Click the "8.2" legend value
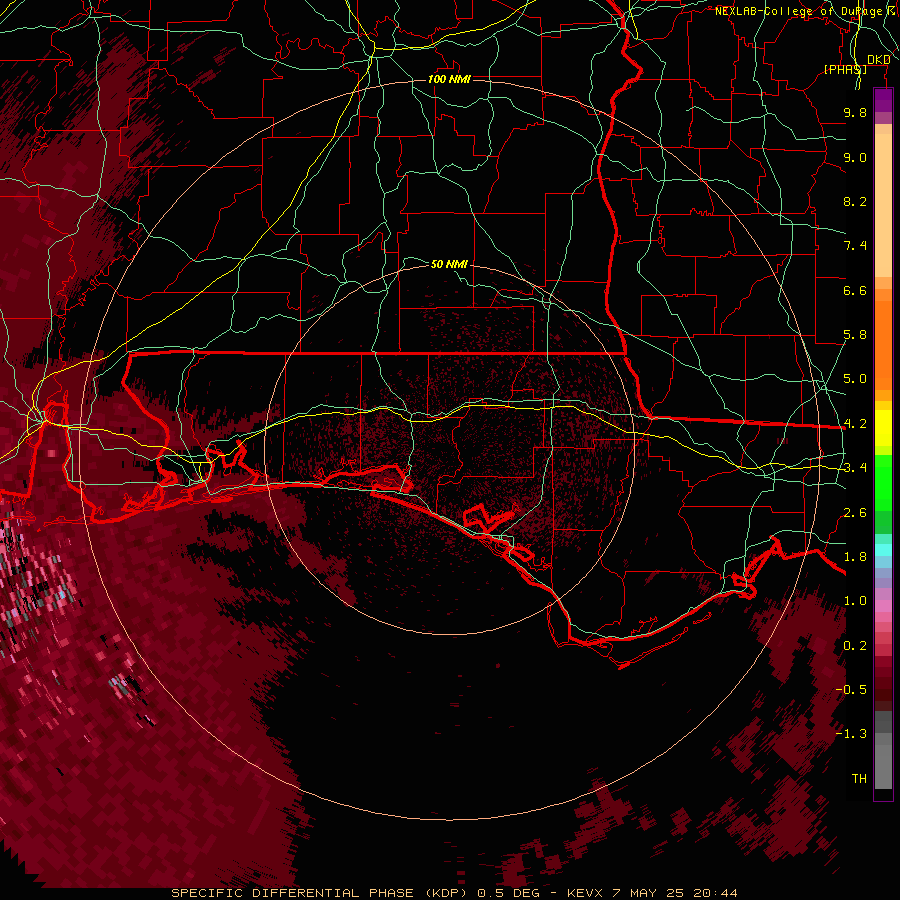Viewport: 900px width, 900px height. pos(855,201)
